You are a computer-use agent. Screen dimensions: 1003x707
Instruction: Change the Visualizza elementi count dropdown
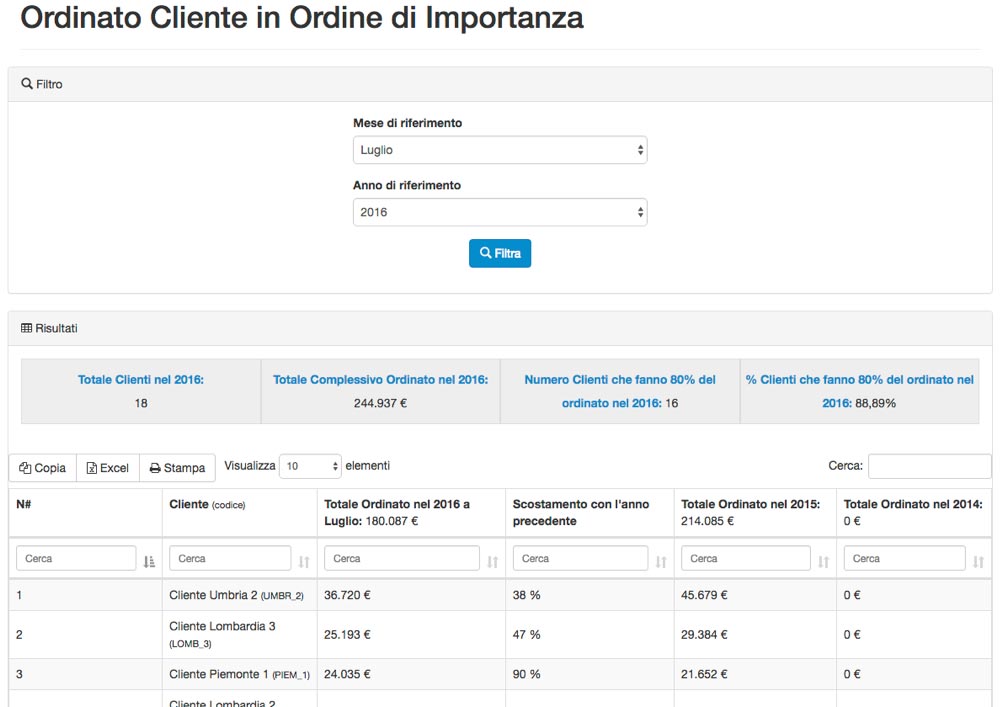(x=310, y=466)
